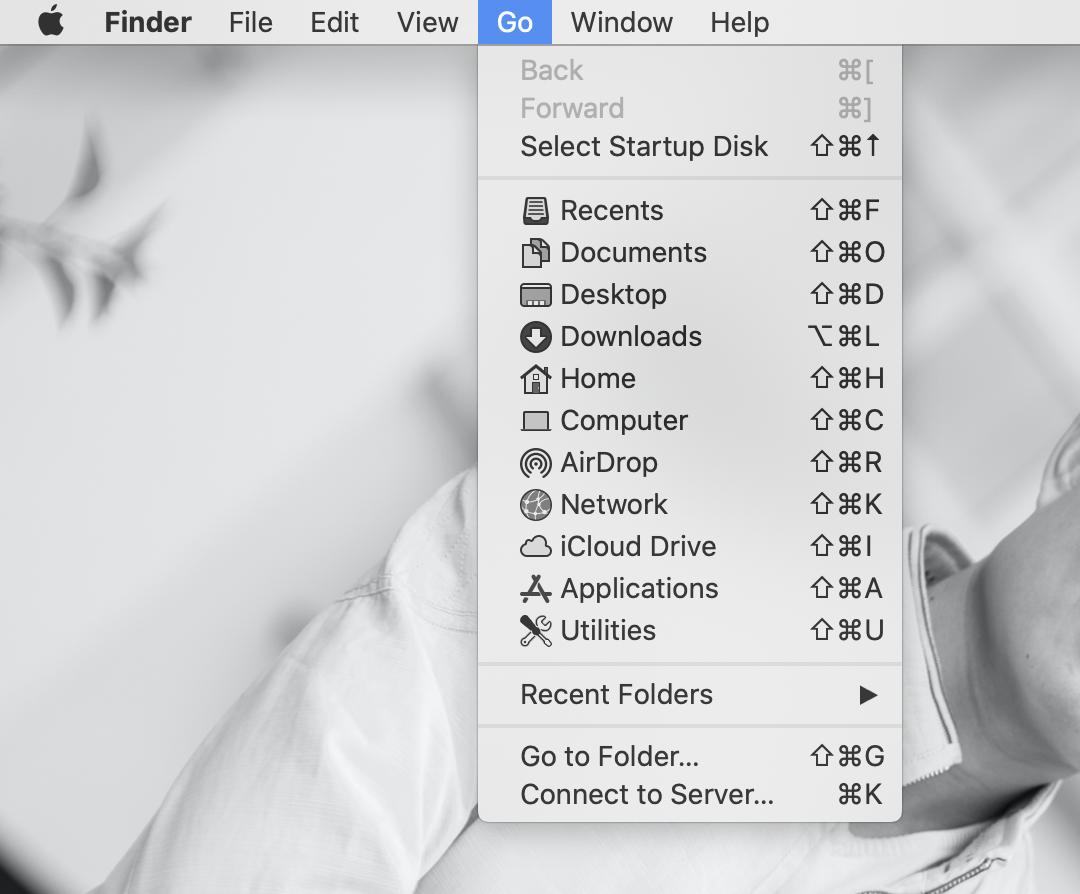Viewport: 1080px width, 894px height.
Task: Click the ⇧⌘G shortcut beside Go to Folder
Action: 847,756
